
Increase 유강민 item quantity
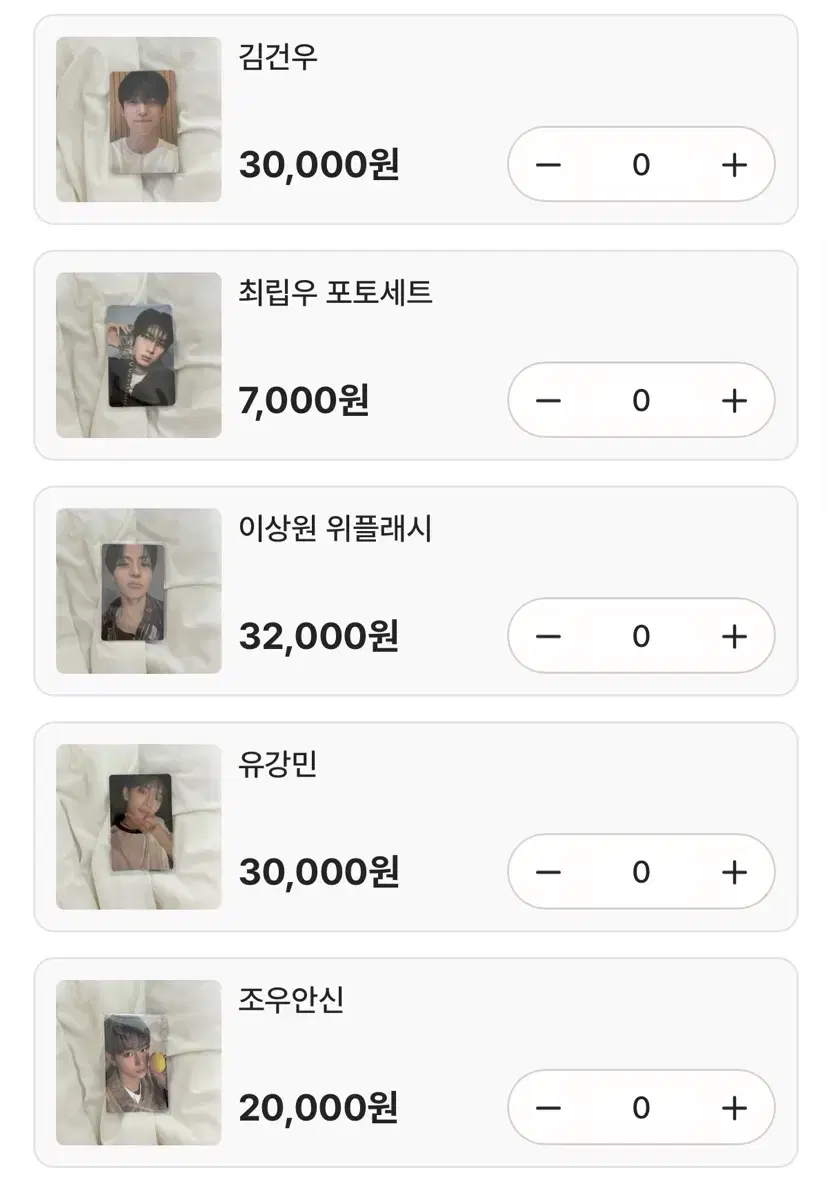[734, 872]
